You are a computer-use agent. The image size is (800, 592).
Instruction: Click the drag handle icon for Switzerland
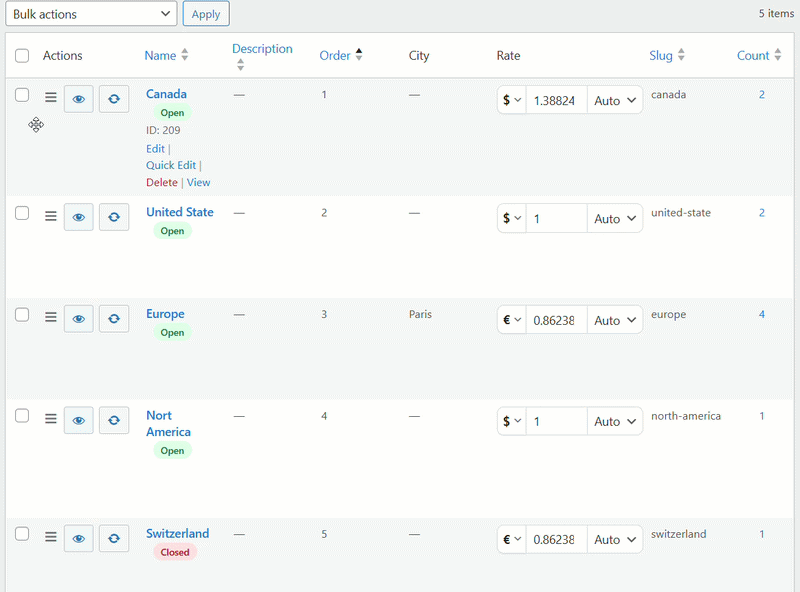point(51,537)
